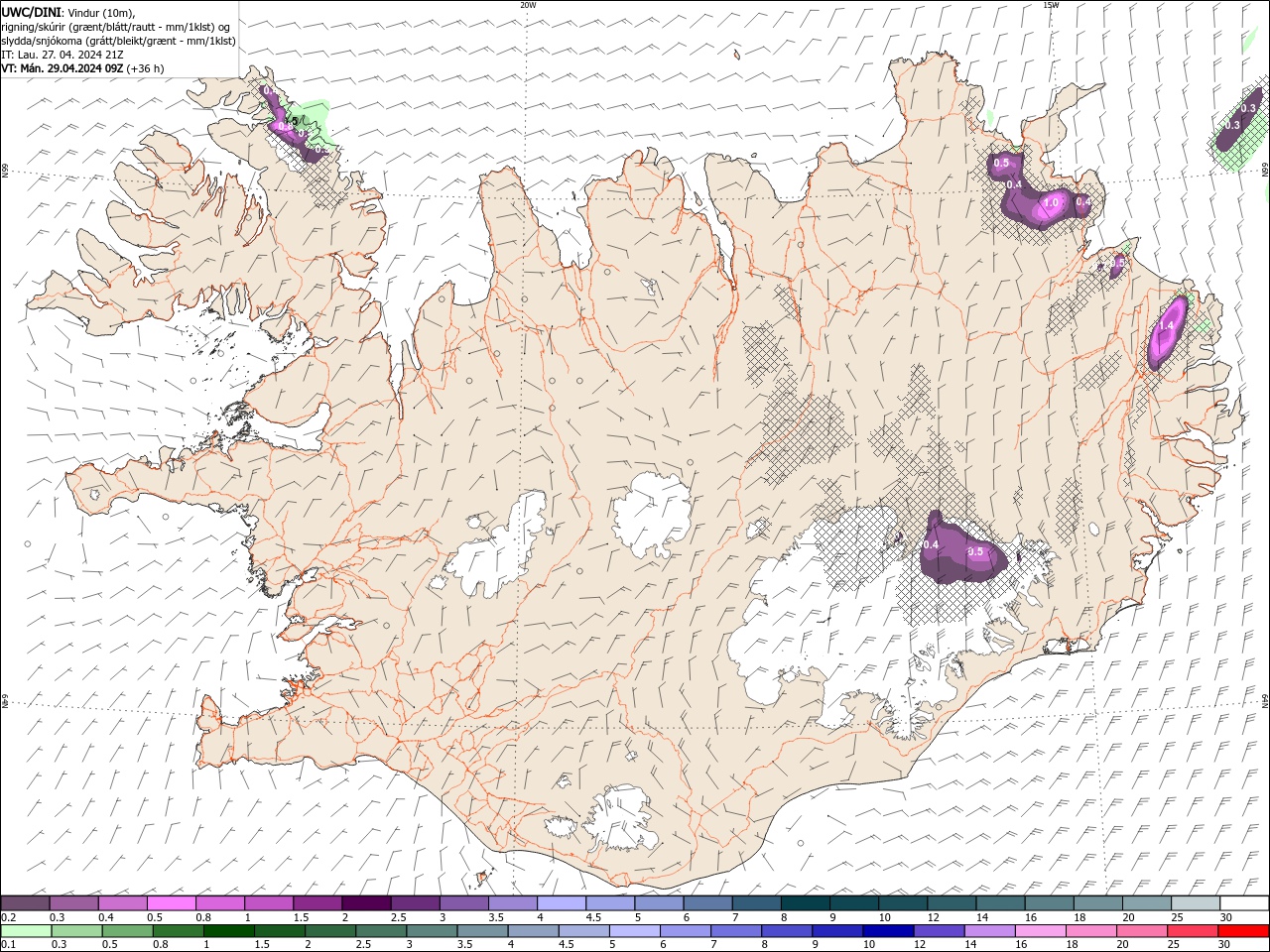Select the 16 light pink rain legend swatch

(x=1041, y=931)
